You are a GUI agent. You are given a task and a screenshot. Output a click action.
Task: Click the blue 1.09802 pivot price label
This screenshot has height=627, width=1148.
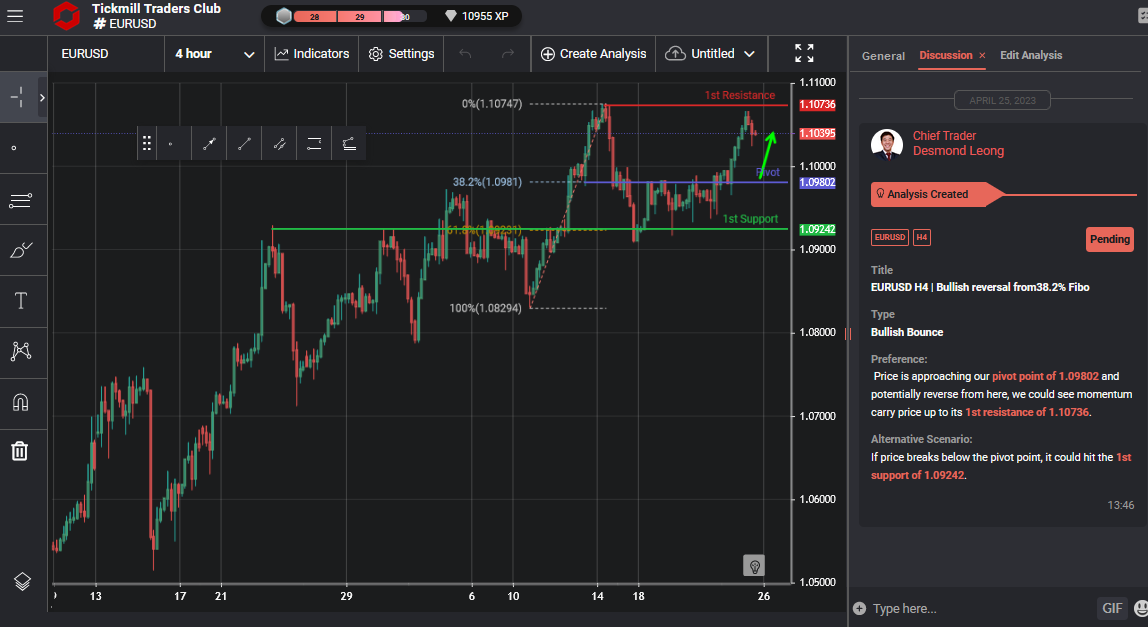(817, 182)
